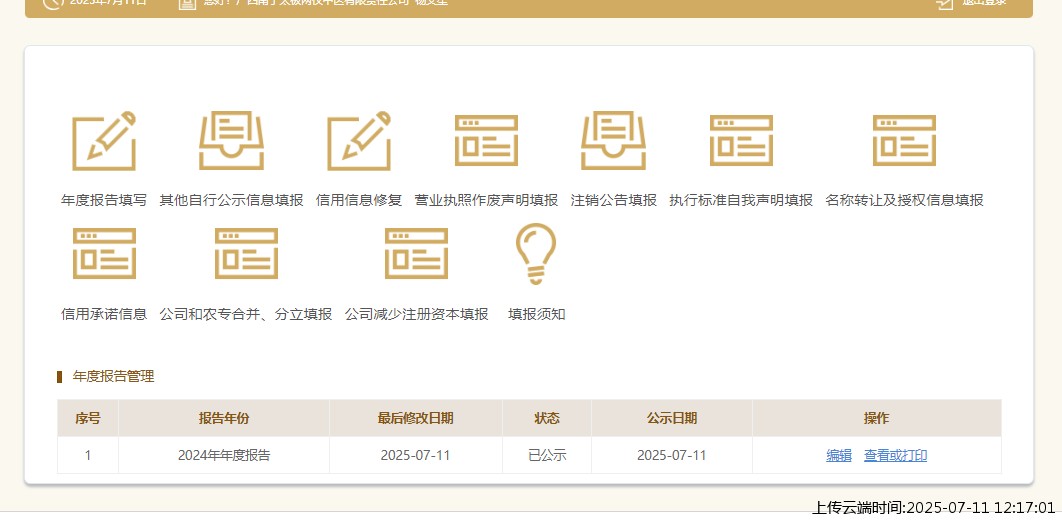Click the 最后修改日期 column header

click(415, 419)
